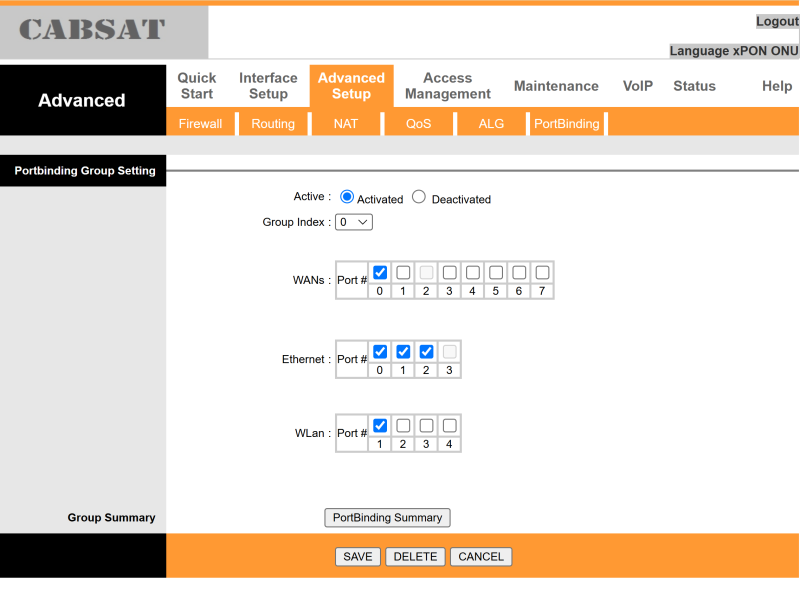Open the Firewall submenu

[200, 124]
